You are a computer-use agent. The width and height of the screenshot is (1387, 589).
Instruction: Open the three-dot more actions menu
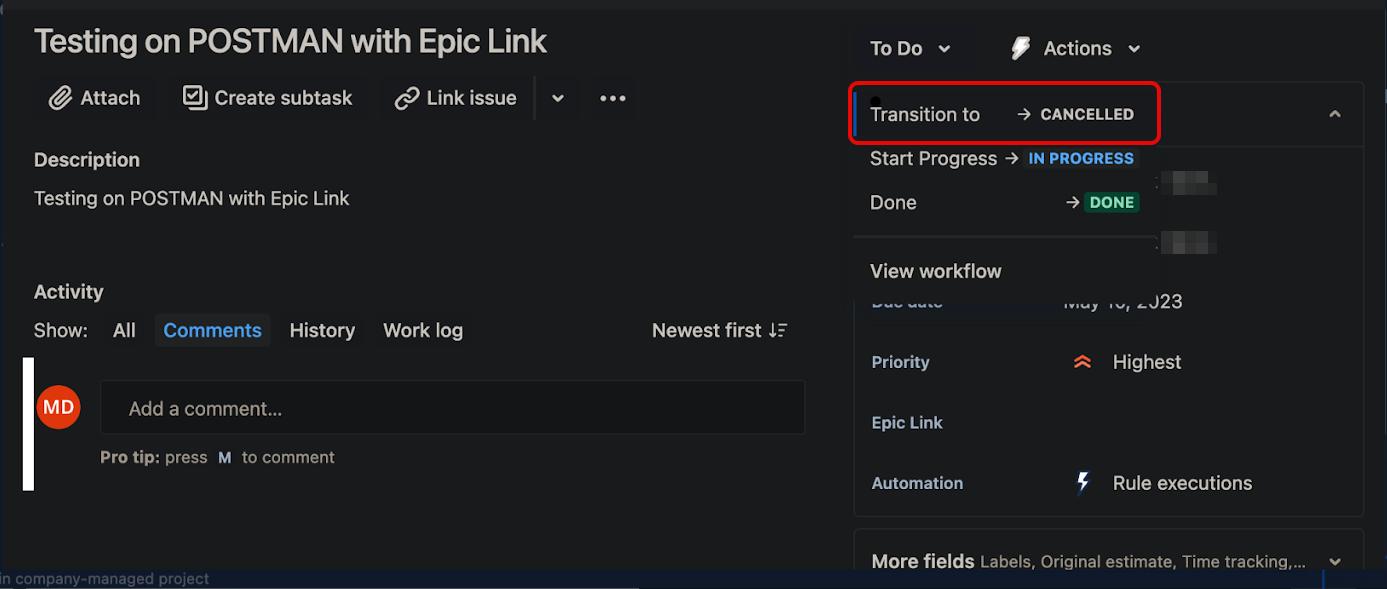point(613,98)
